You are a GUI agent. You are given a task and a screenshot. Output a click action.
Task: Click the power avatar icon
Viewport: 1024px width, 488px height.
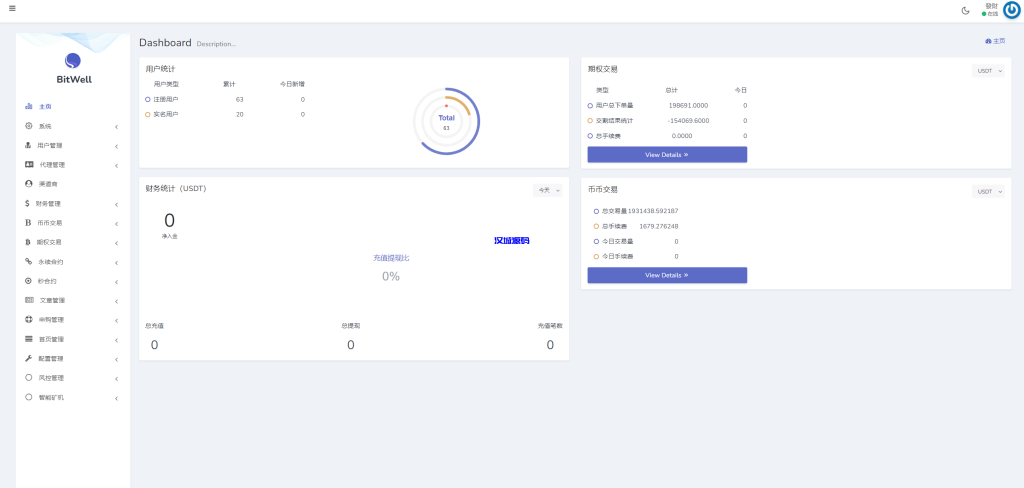[x=1011, y=10]
